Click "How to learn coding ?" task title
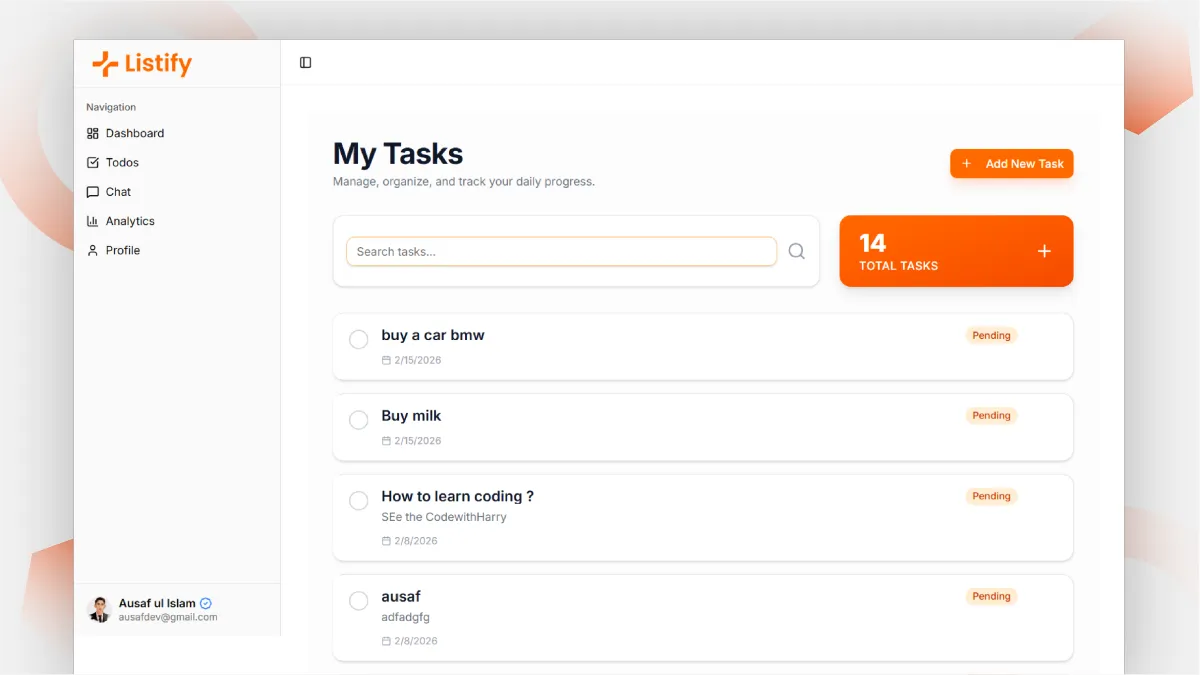Screen dimensions: 1200x675 (458, 496)
